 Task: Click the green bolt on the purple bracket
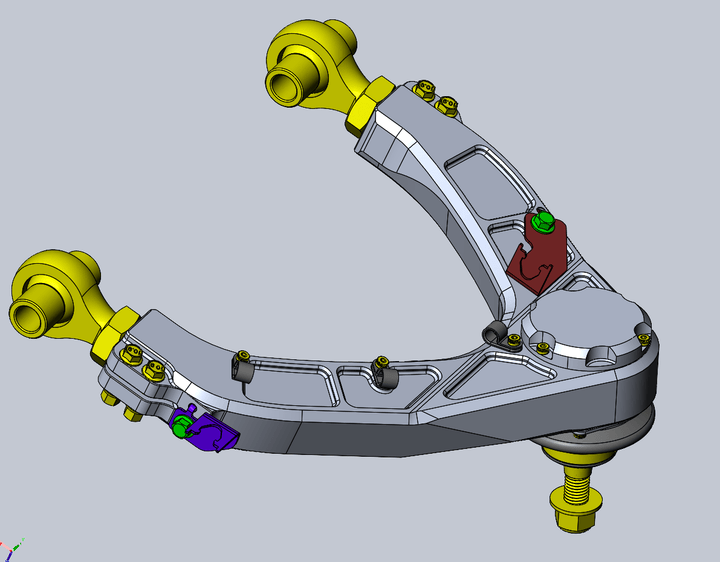click(x=181, y=428)
